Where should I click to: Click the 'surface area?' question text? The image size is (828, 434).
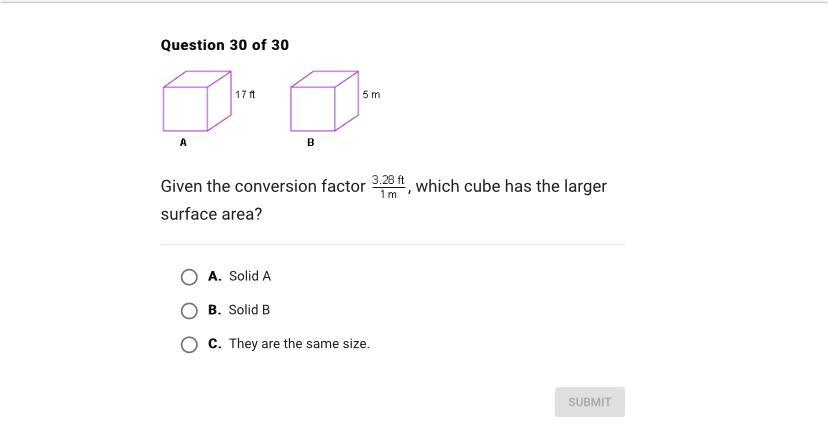[x=211, y=214]
